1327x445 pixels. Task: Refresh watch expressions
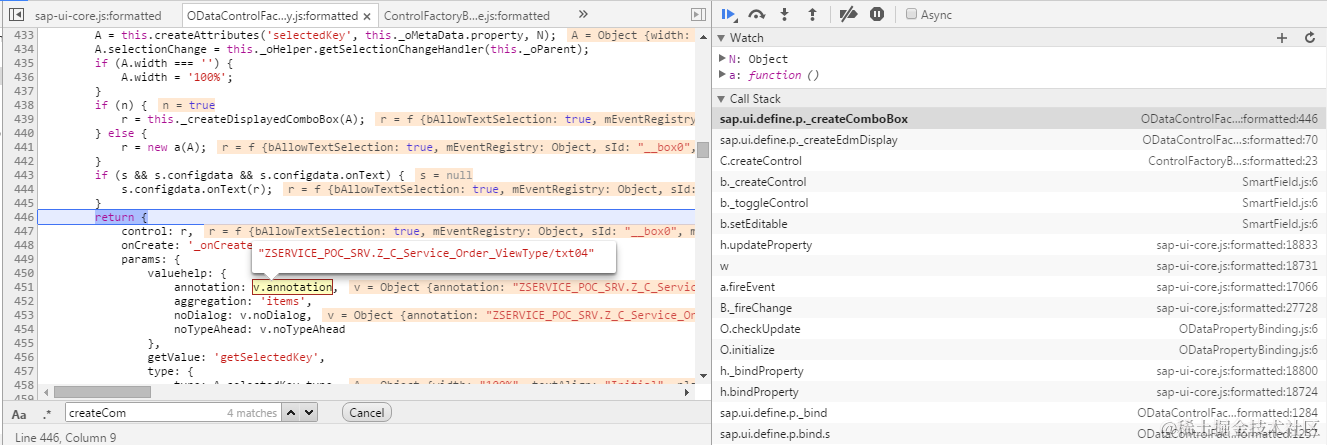[1310, 38]
